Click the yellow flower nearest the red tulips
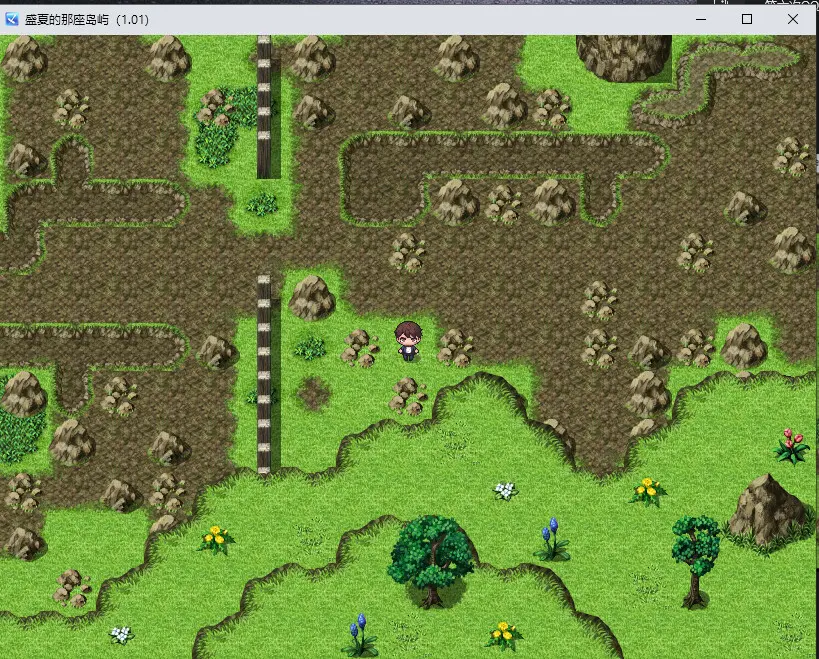Image resolution: width=819 pixels, height=659 pixels. [647, 491]
